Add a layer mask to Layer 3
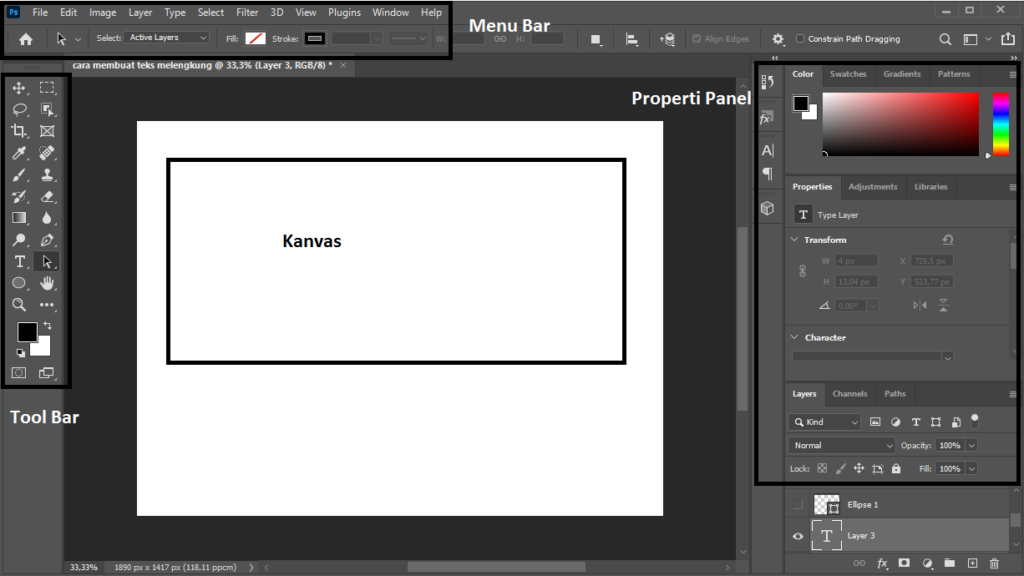The image size is (1024, 576). click(904, 563)
